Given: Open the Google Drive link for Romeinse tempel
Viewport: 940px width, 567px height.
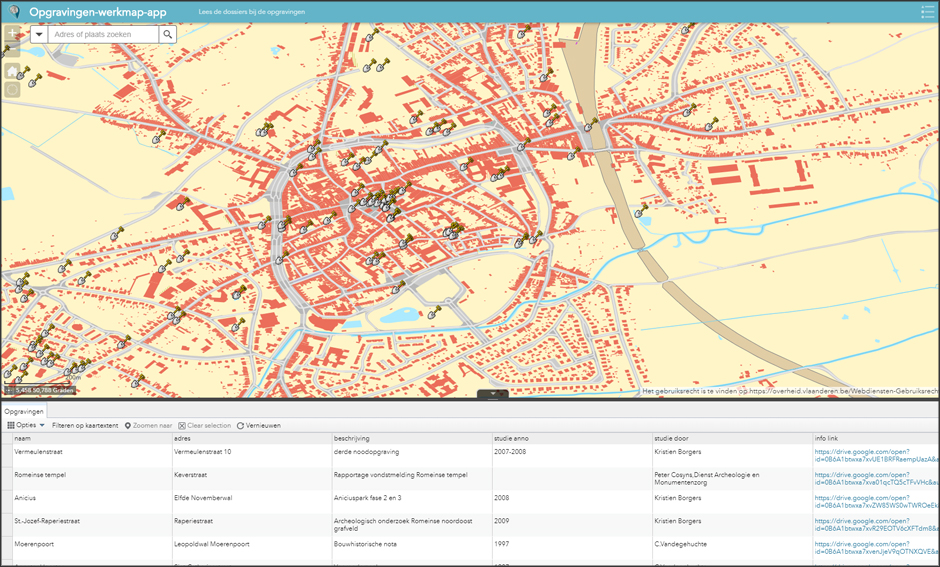Looking at the screenshot, I should coord(876,478).
